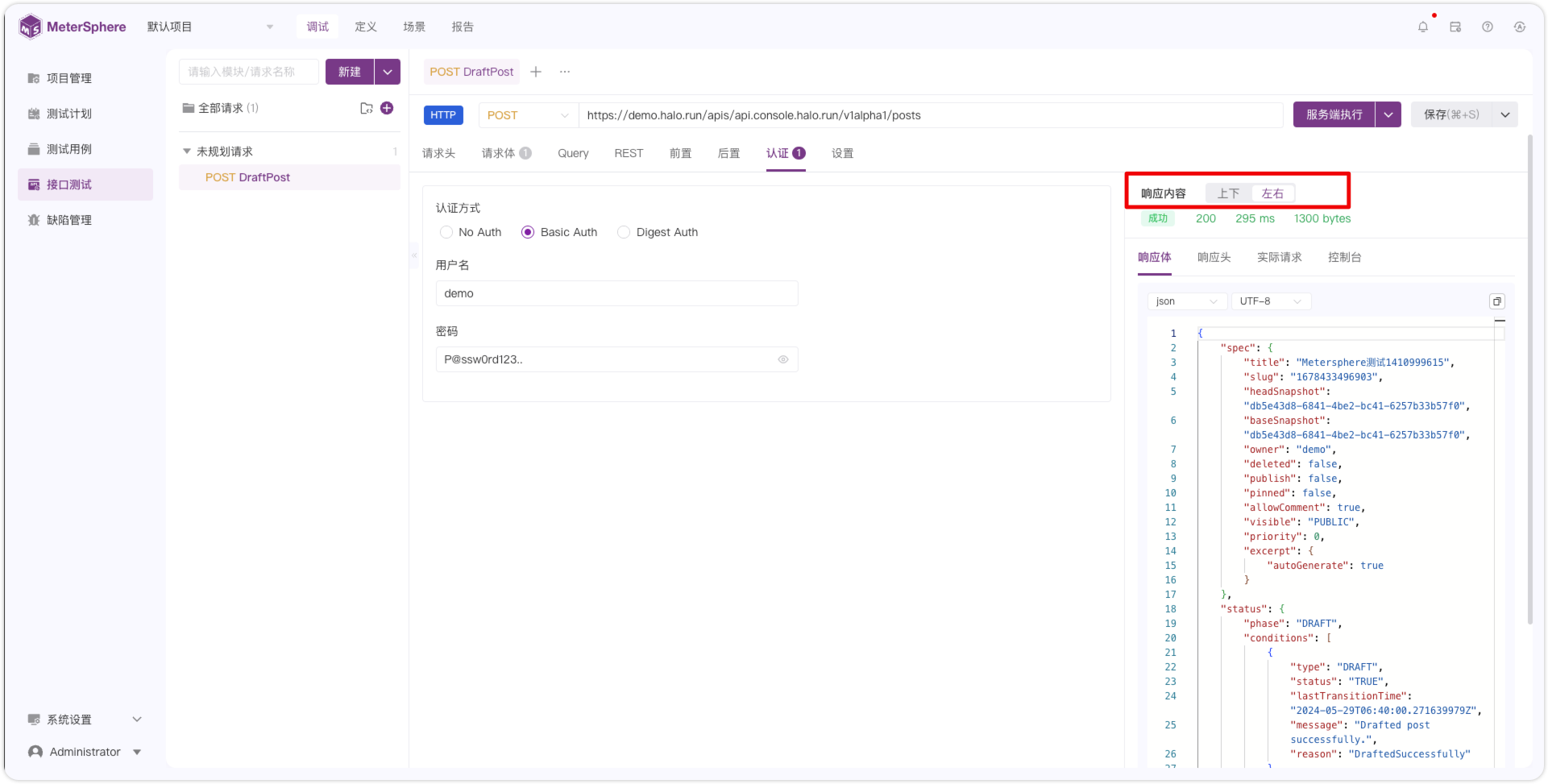Open 测试计划 in the sidebar

coord(85,114)
